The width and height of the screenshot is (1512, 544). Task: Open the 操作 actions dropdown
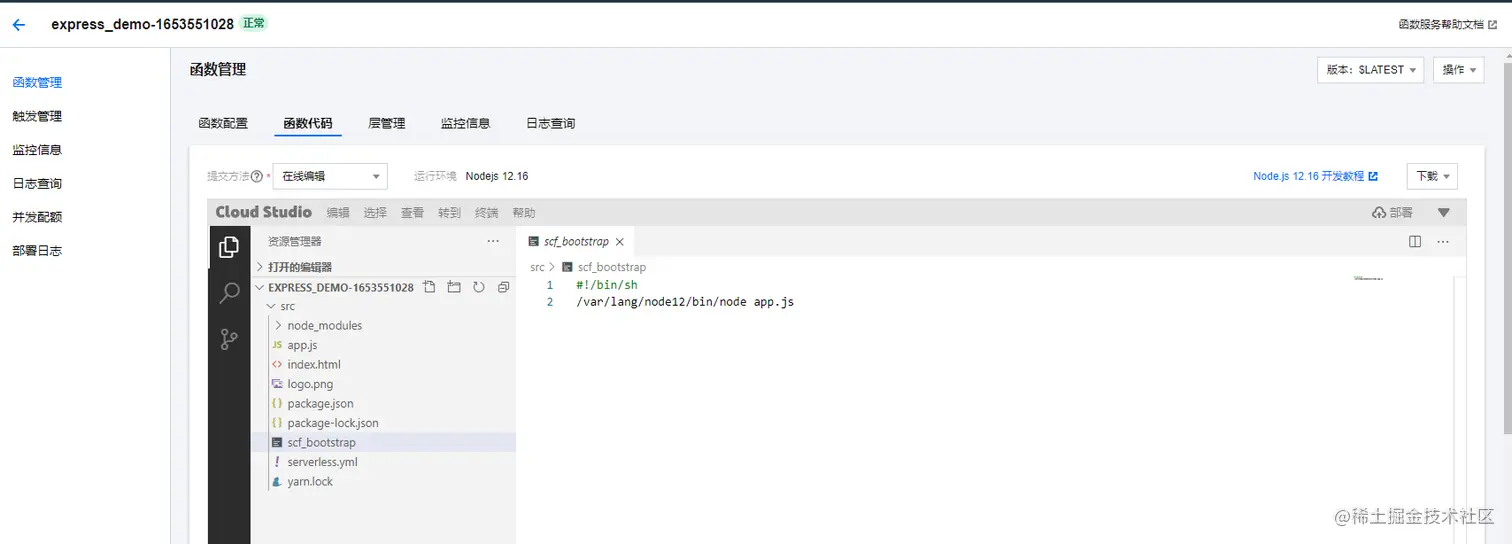tap(1458, 70)
